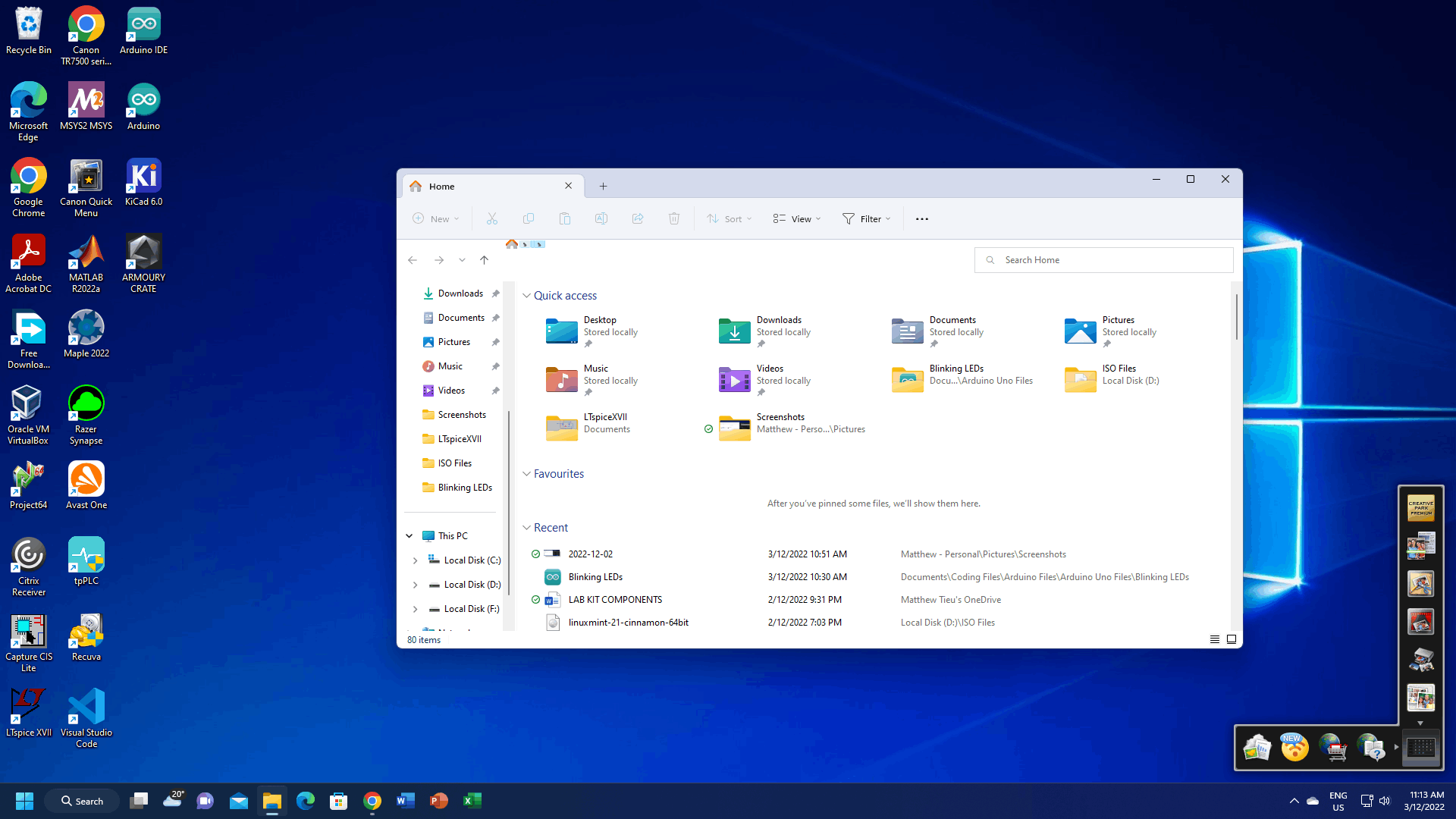Open Microsoft Store taskbar icon
The width and height of the screenshot is (1456, 819).
point(339,801)
